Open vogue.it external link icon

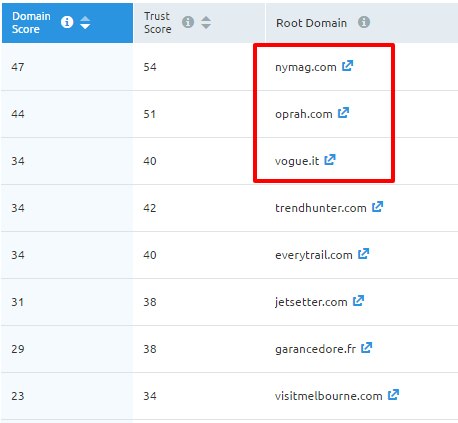(330, 160)
